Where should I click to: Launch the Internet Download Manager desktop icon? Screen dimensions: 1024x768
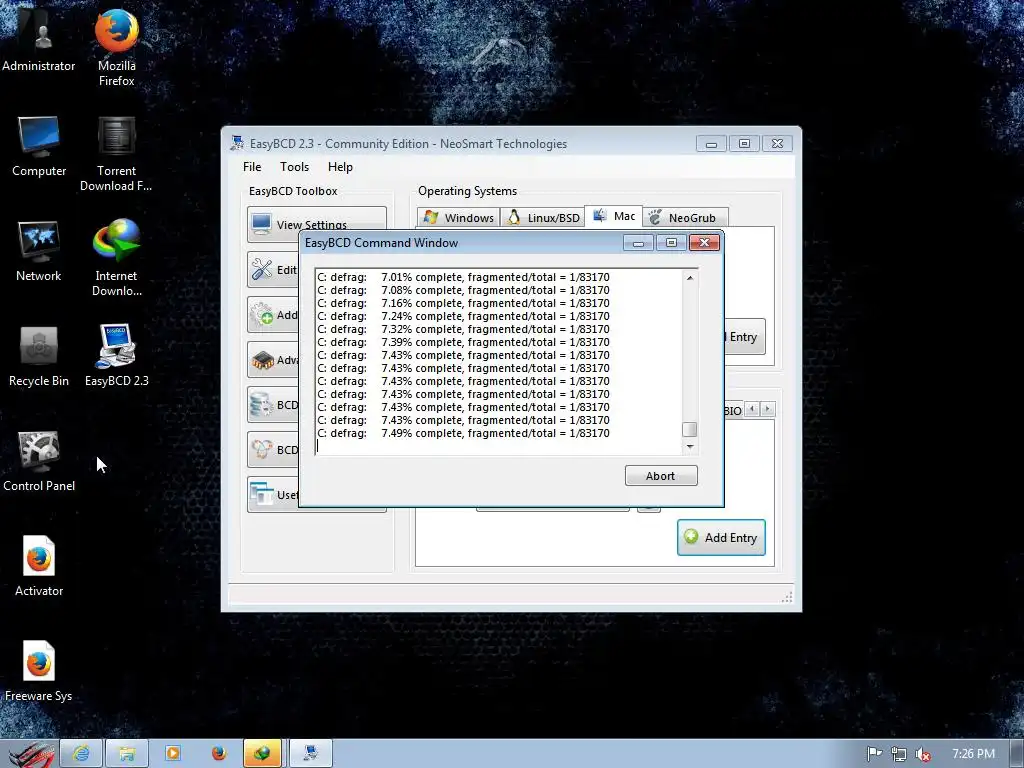(x=116, y=258)
